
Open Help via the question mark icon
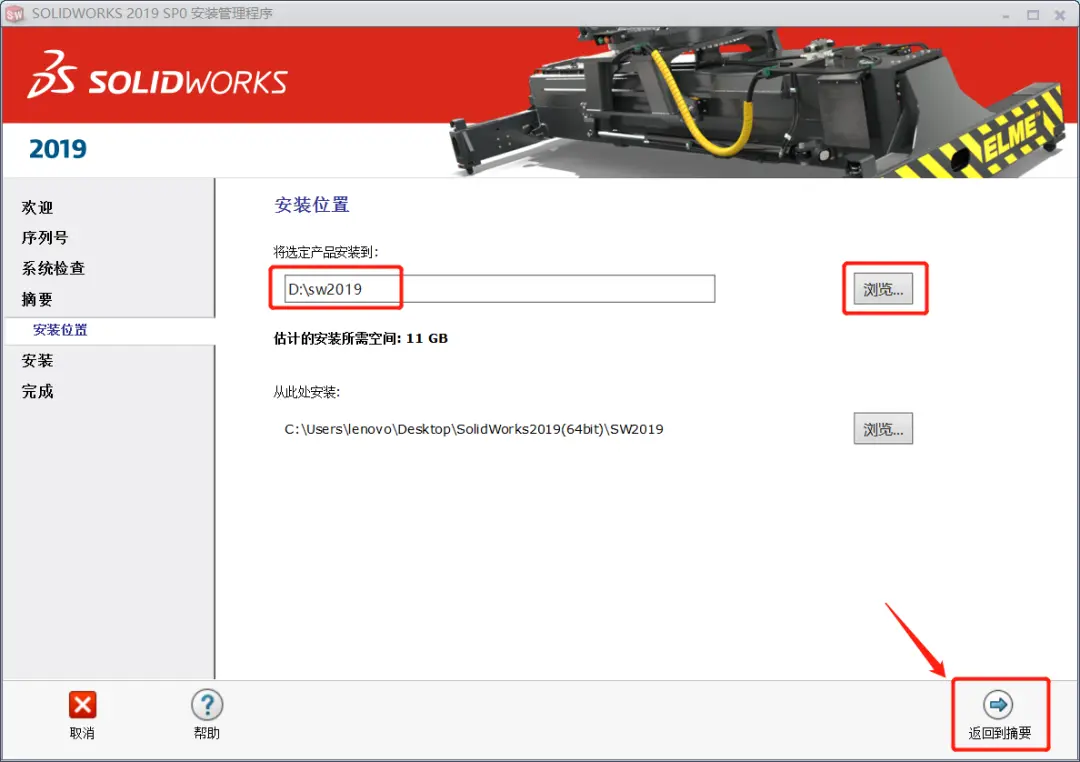click(x=207, y=705)
